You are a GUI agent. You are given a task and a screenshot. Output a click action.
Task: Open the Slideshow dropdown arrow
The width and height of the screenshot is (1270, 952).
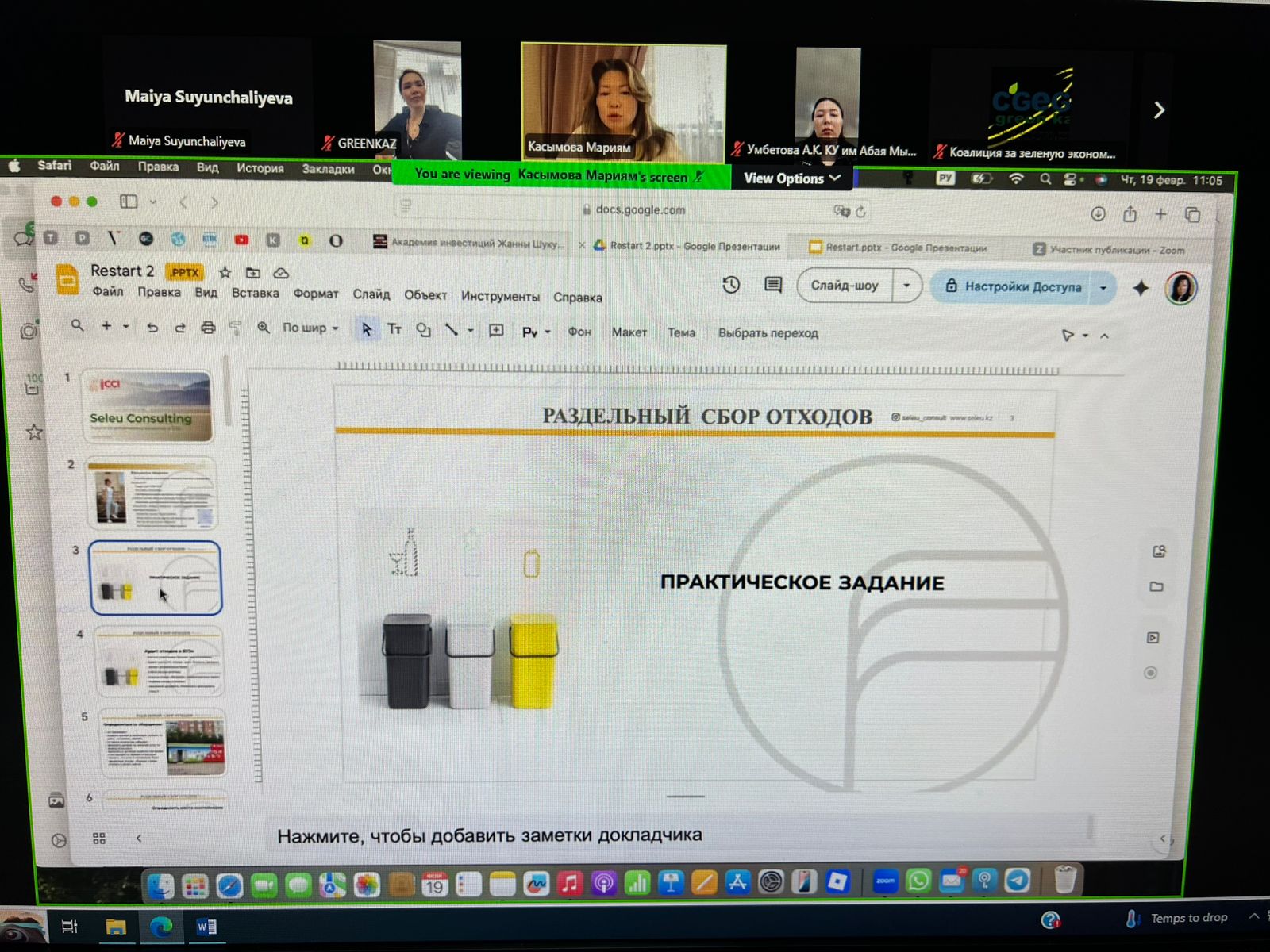click(906, 286)
